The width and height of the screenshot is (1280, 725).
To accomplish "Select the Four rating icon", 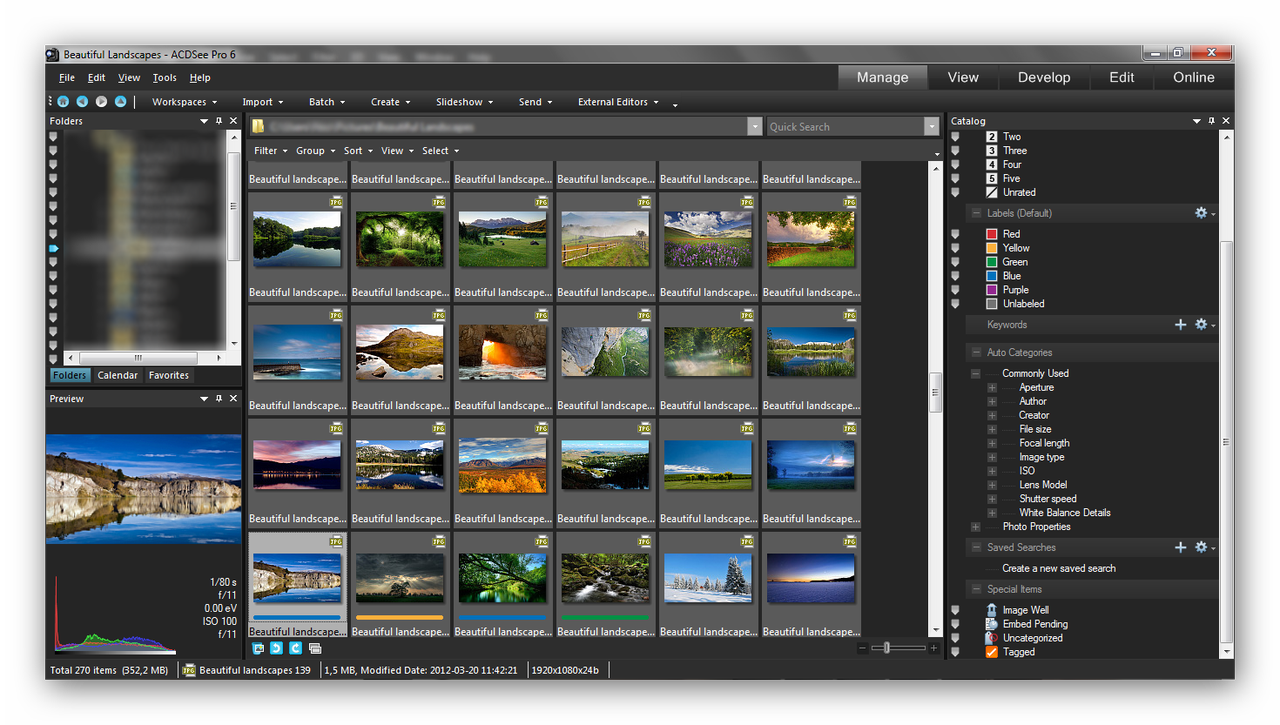I will click(992, 164).
